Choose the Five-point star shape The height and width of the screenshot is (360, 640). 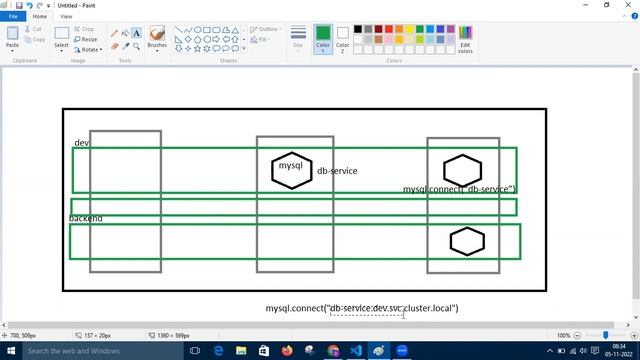click(198, 49)
